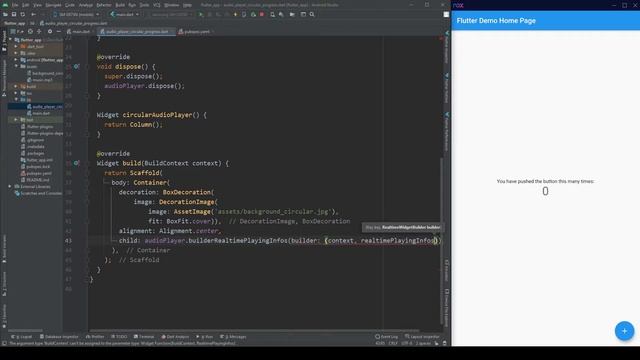Click the Android Studio logo icon
Image resolution: width=640 pixels, height=360 pixels.
(5, 5)
